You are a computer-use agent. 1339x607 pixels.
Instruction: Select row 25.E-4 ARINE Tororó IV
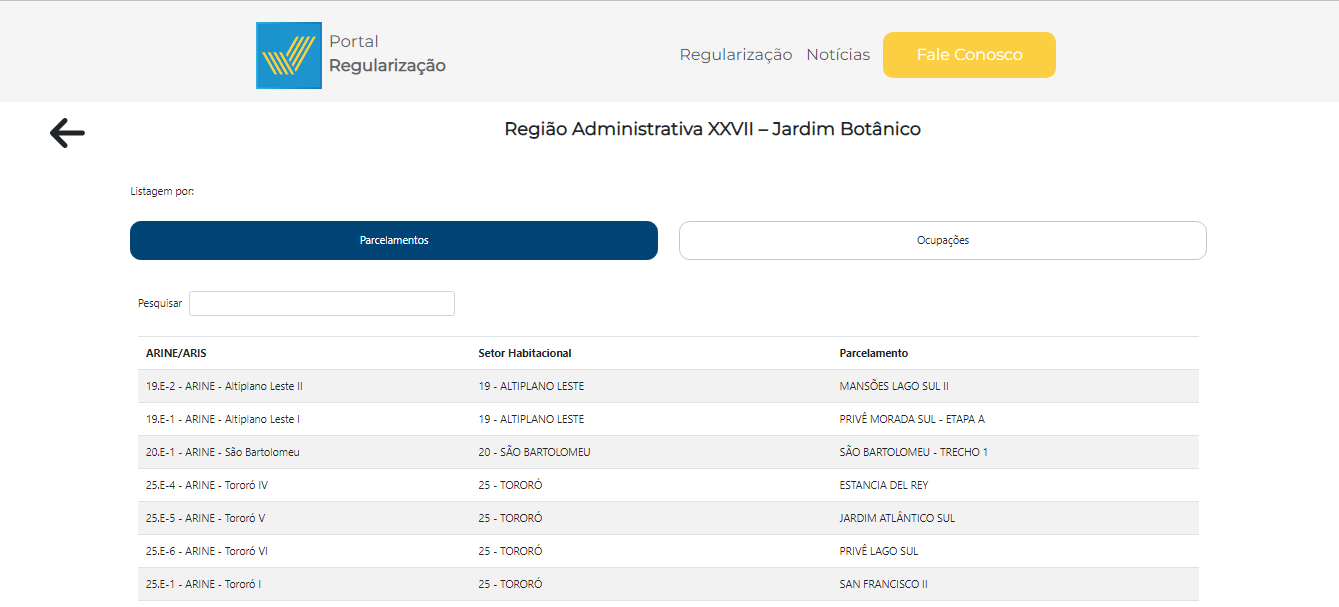click(x=668, y=485)
